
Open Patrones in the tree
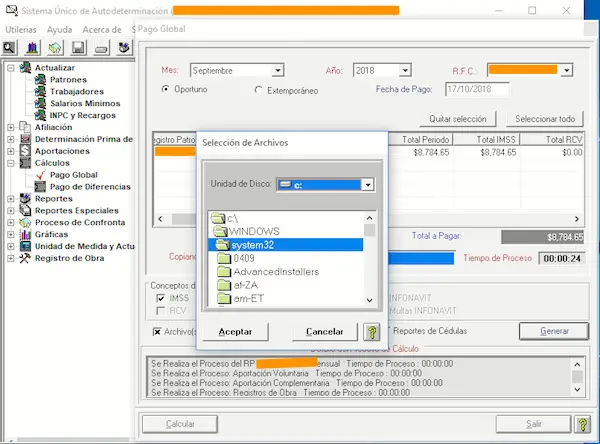click(x=68, y=80)
